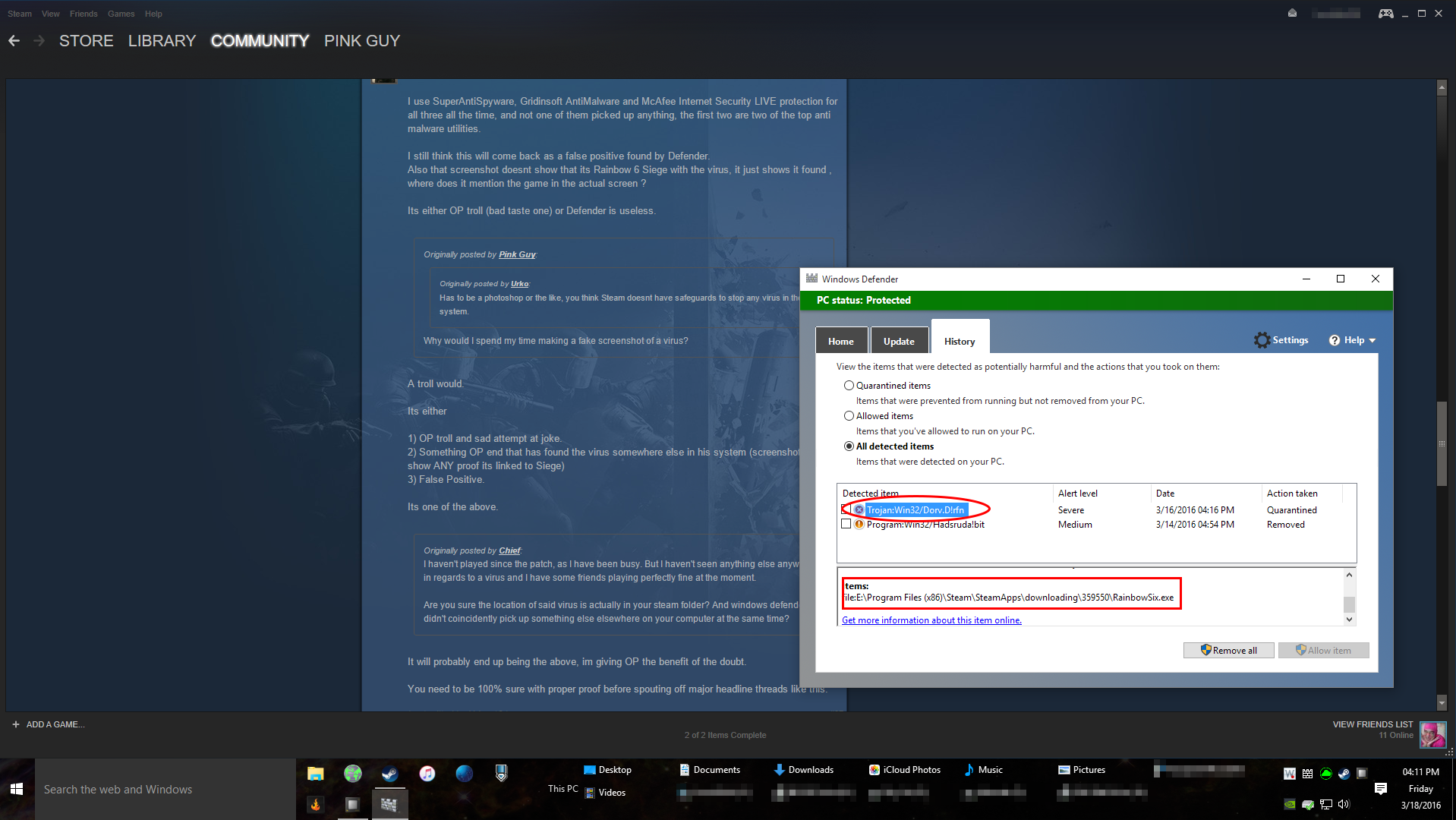Open the Action Center notification icon
This screenshot has height=820, width=1456.
click(x=1381, y=789)
